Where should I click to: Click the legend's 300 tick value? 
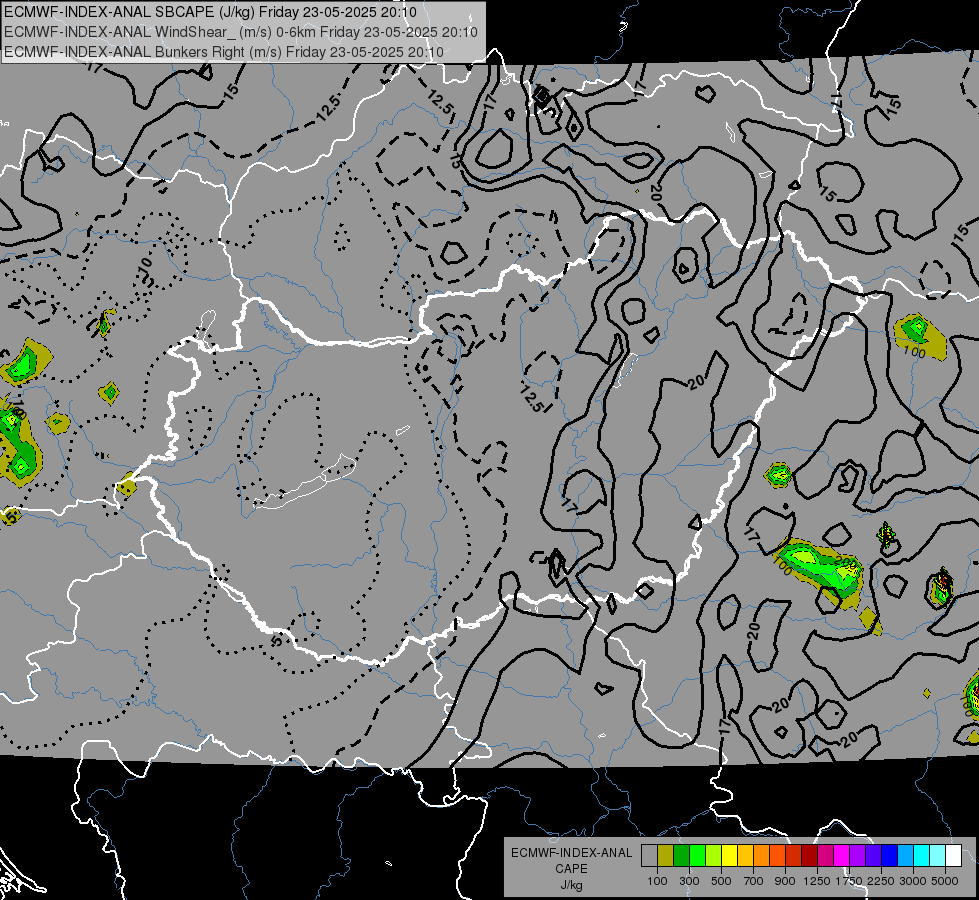tap(689, 882)
